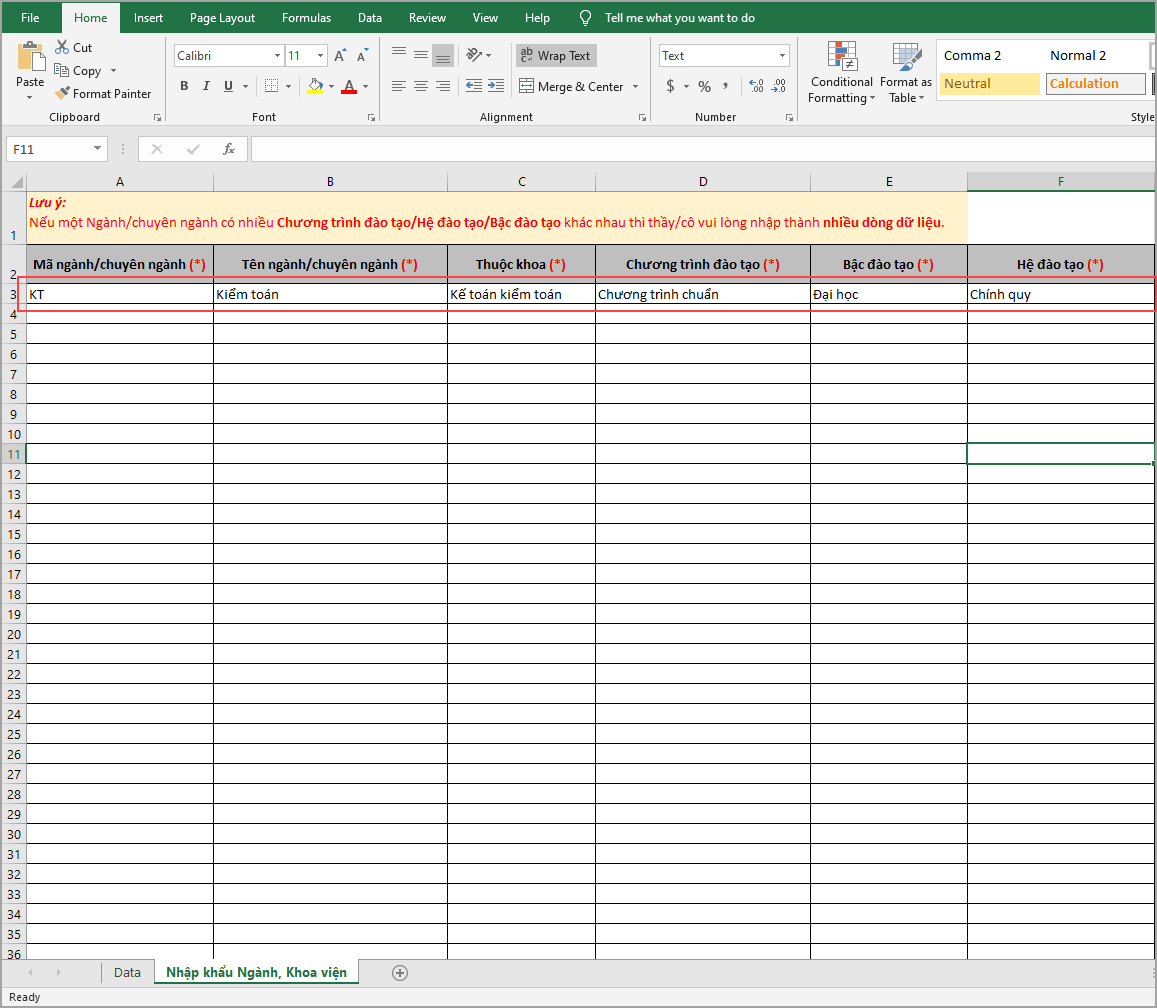Screen dimensions: 1157x1008
Task: Click the Decrease Indent icon
Action: click(474, 86)
